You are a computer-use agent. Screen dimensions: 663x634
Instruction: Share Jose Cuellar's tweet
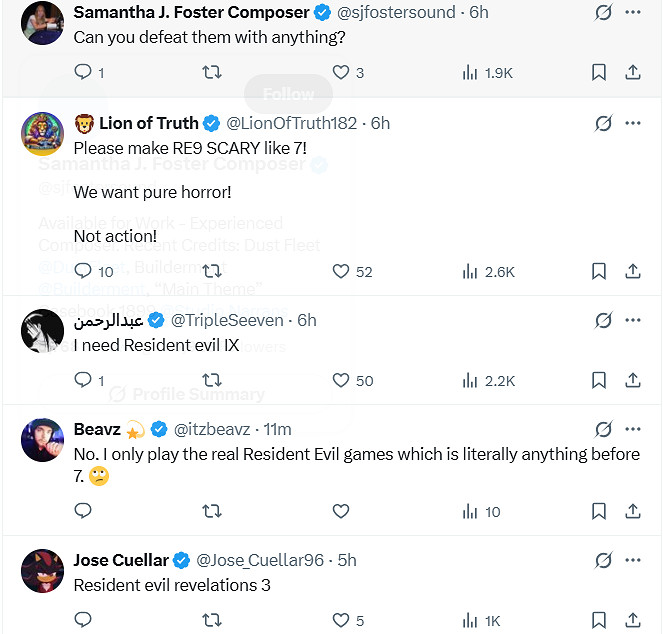632,620
